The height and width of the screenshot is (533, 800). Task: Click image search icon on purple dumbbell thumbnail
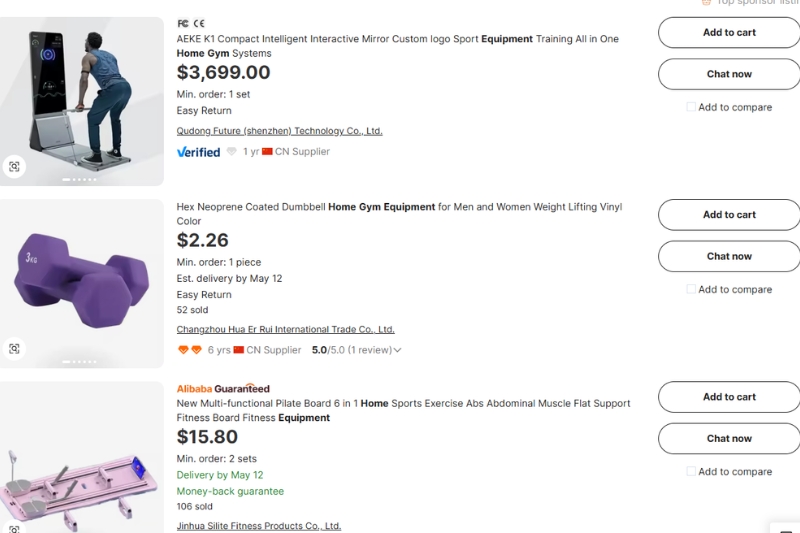click(14, 349)
